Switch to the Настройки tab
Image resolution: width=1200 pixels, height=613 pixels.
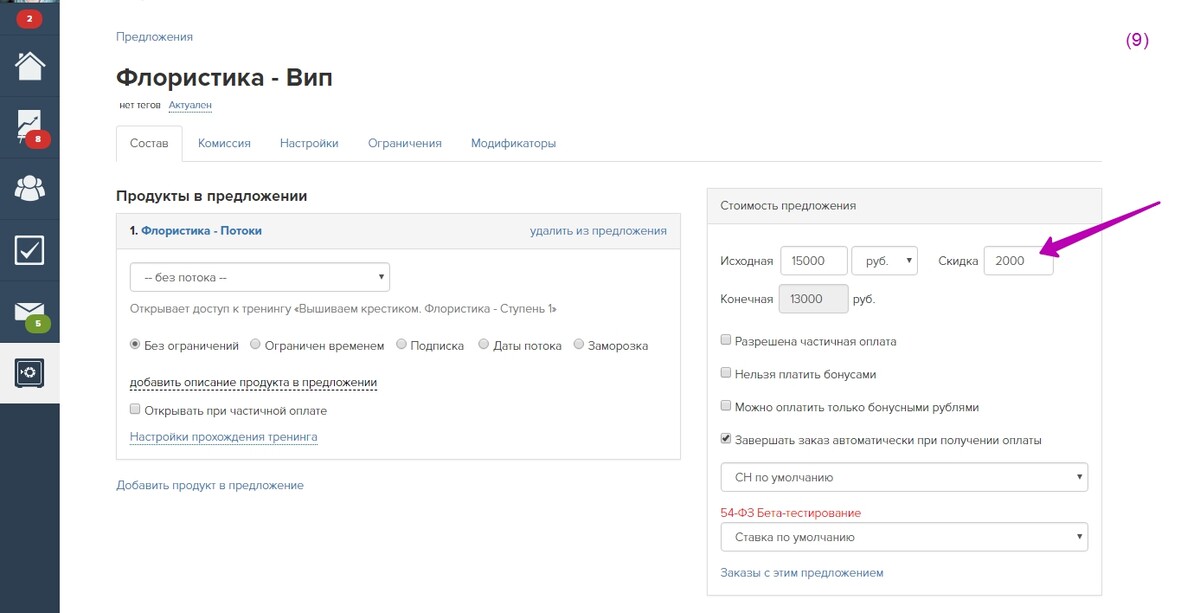tap(309, 143)
